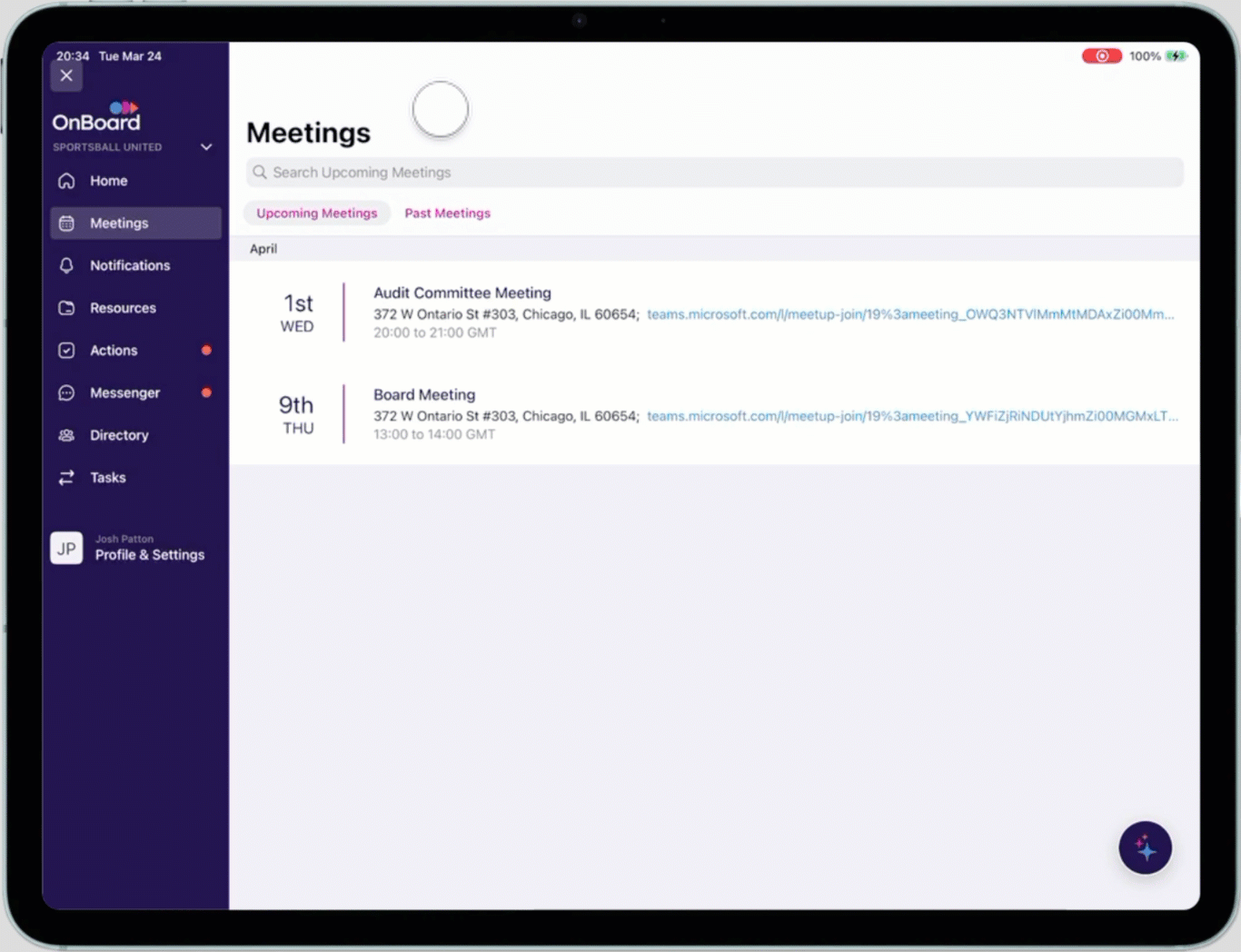Open the Audit Committee Meeting entry
The width and height of the screenshot is (1241, 952).
(x=462, y=293)
